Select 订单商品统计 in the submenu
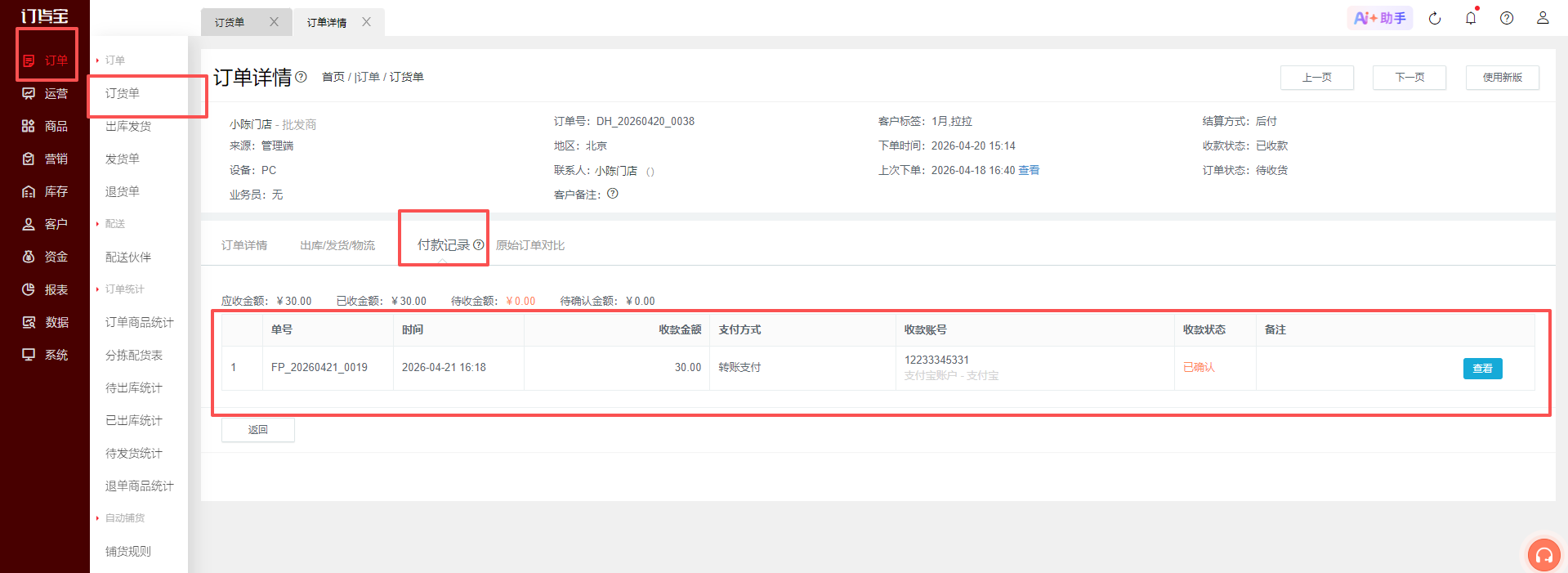This screenshot has width=1568, height=573. click(x=139, y=322)
